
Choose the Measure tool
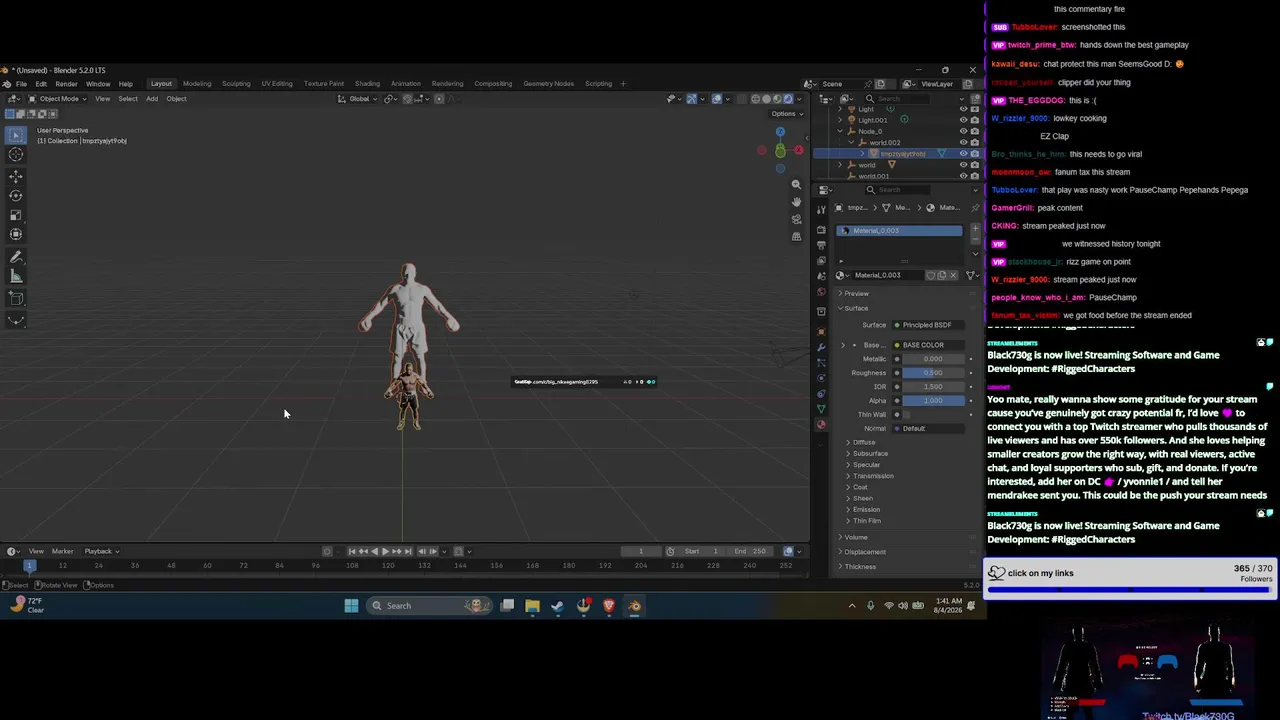[x=16, y=276]
